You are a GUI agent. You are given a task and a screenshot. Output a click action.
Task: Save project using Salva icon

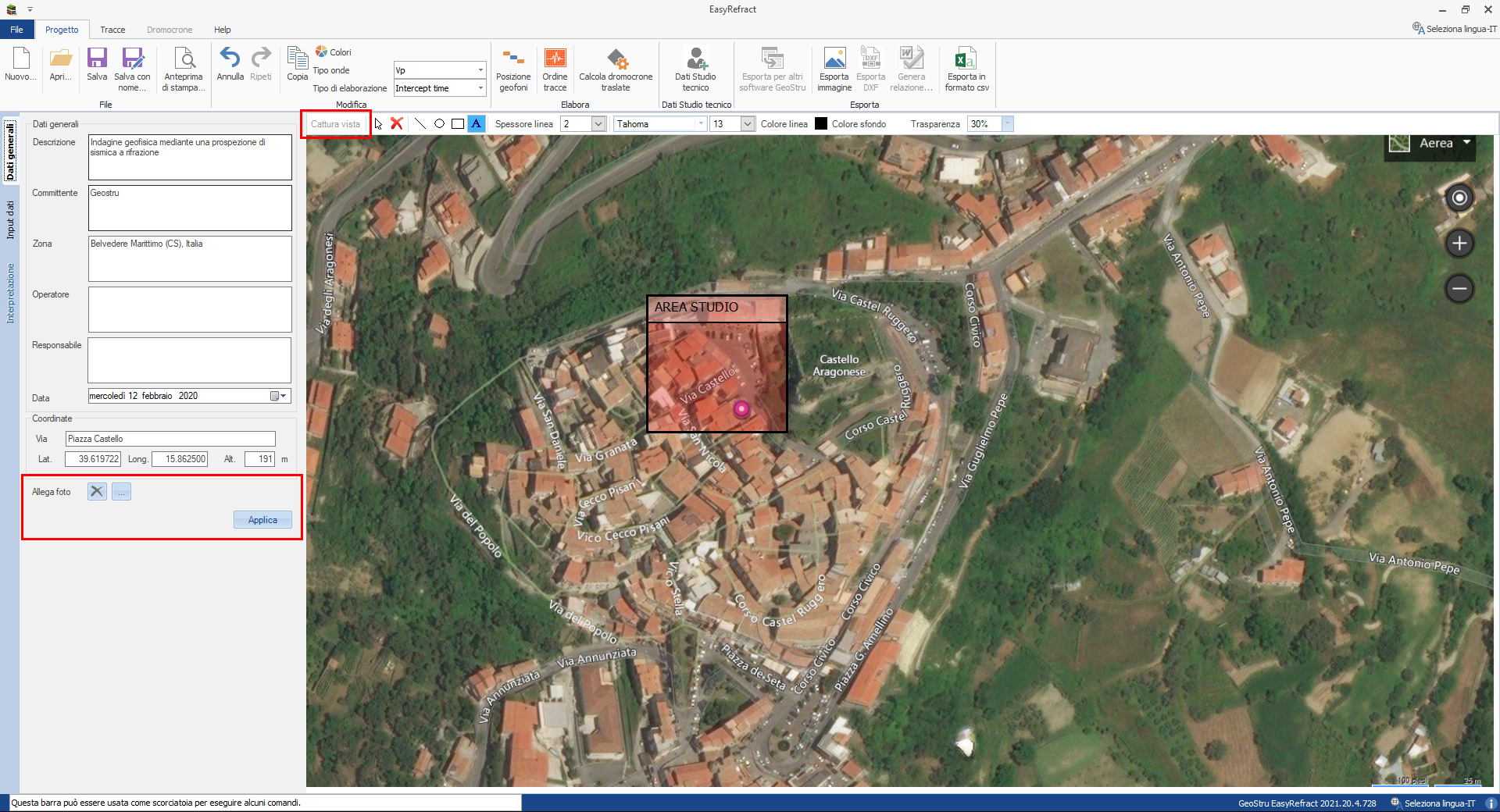(97, 64)
